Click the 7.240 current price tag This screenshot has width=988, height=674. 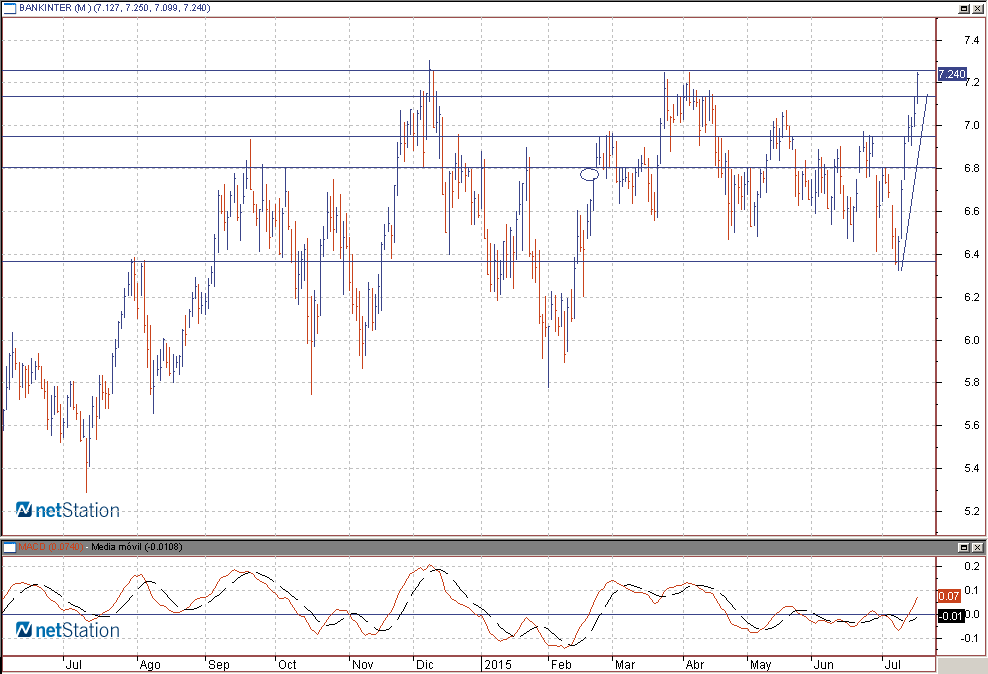952,75
